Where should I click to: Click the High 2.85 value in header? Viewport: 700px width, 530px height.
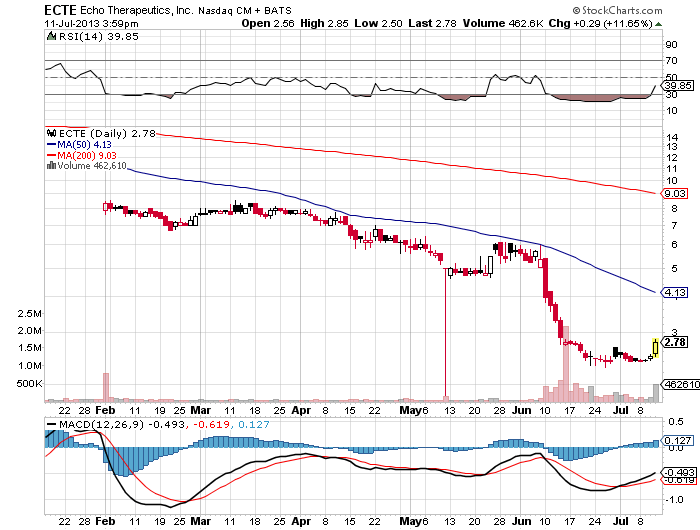tap(324, 23)
